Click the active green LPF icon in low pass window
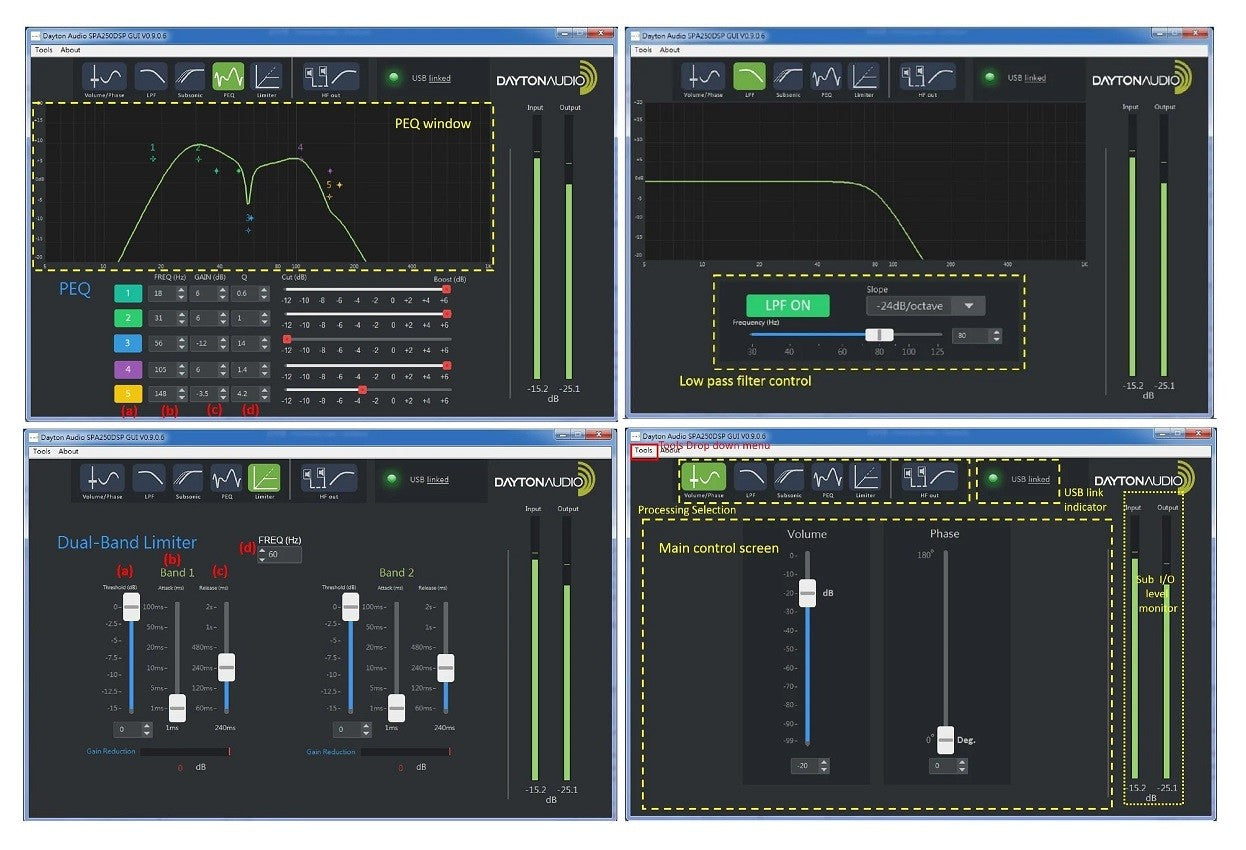1246x850 pixels. click(749, 77)
